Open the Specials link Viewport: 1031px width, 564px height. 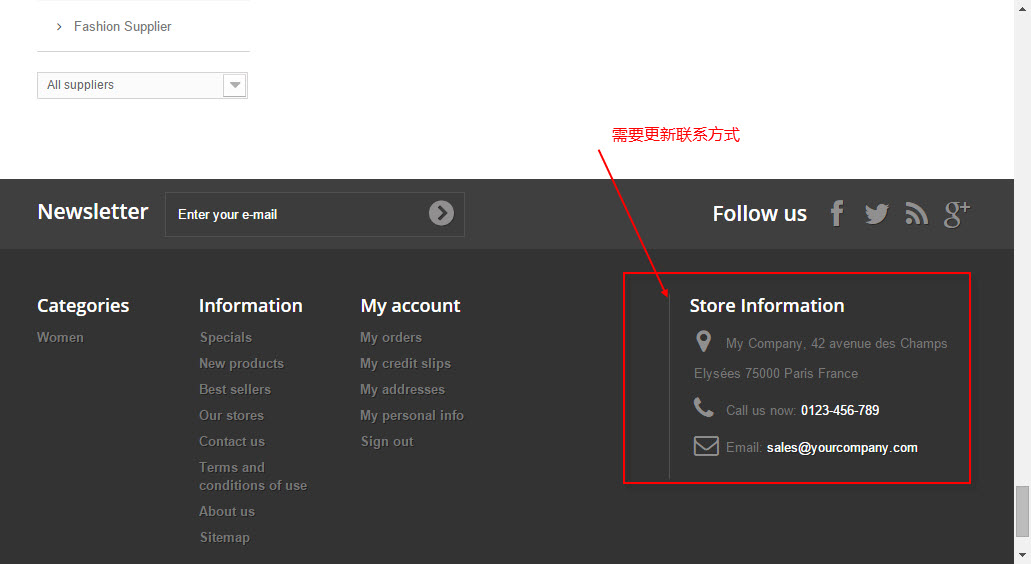226,338
